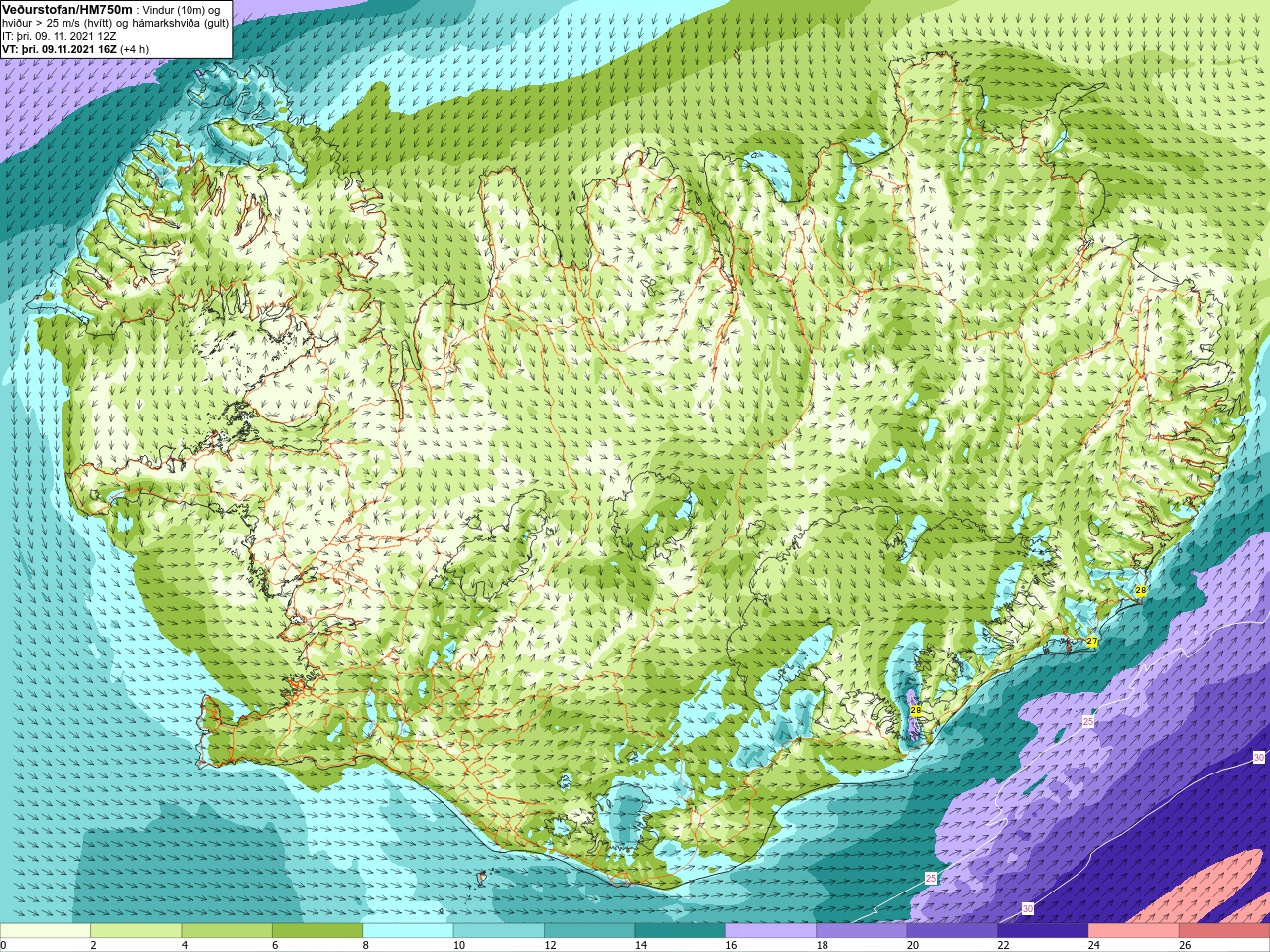Click the legend scale value 20

point(913,945)
